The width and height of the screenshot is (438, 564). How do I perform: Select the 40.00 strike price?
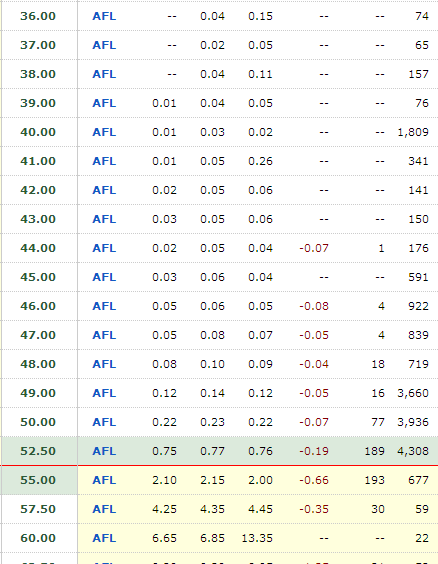coord(38,132)
